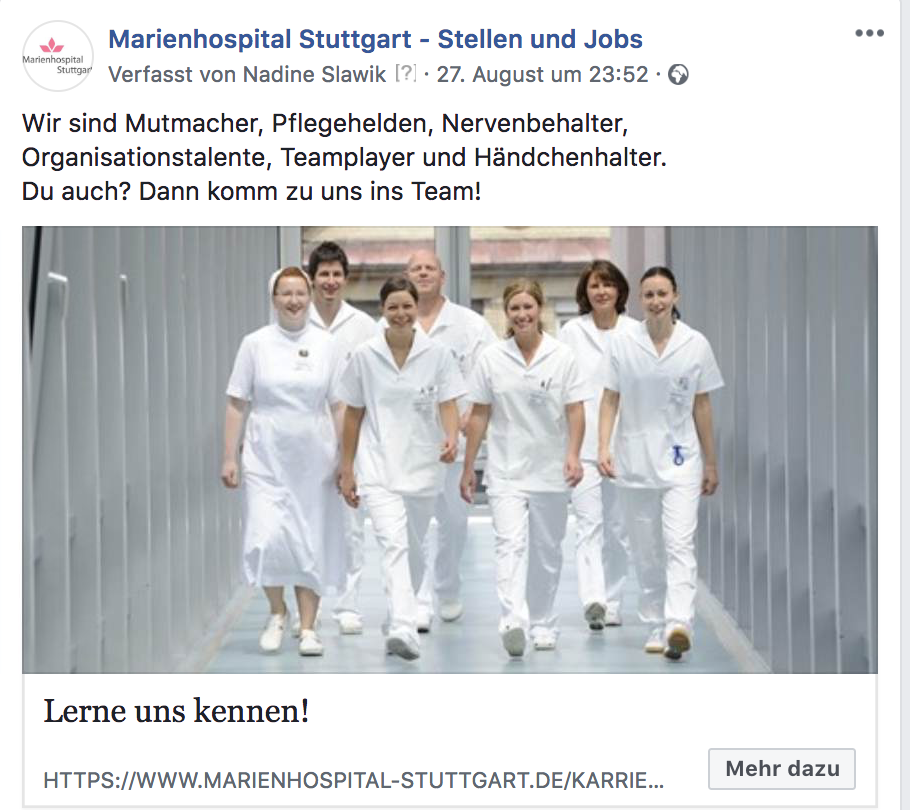Click the word Händchenhalter in the post
Viewport: 910px width, 810px height.
(570, 157)
